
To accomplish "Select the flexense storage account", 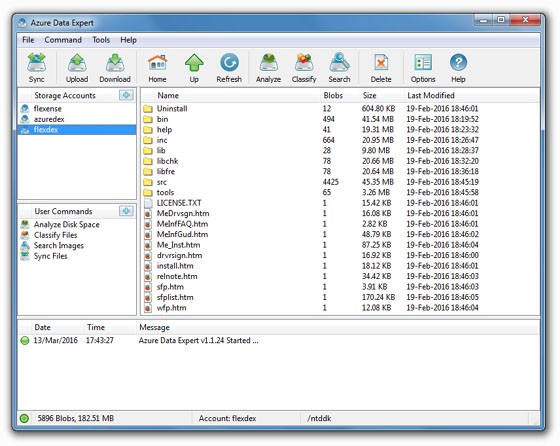I will tap(77, 109).
